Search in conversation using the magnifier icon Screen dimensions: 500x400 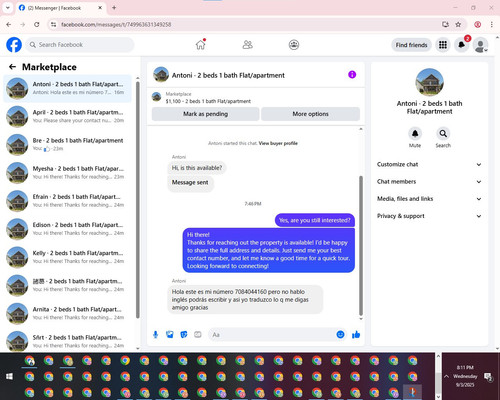(x=443, y=134)
